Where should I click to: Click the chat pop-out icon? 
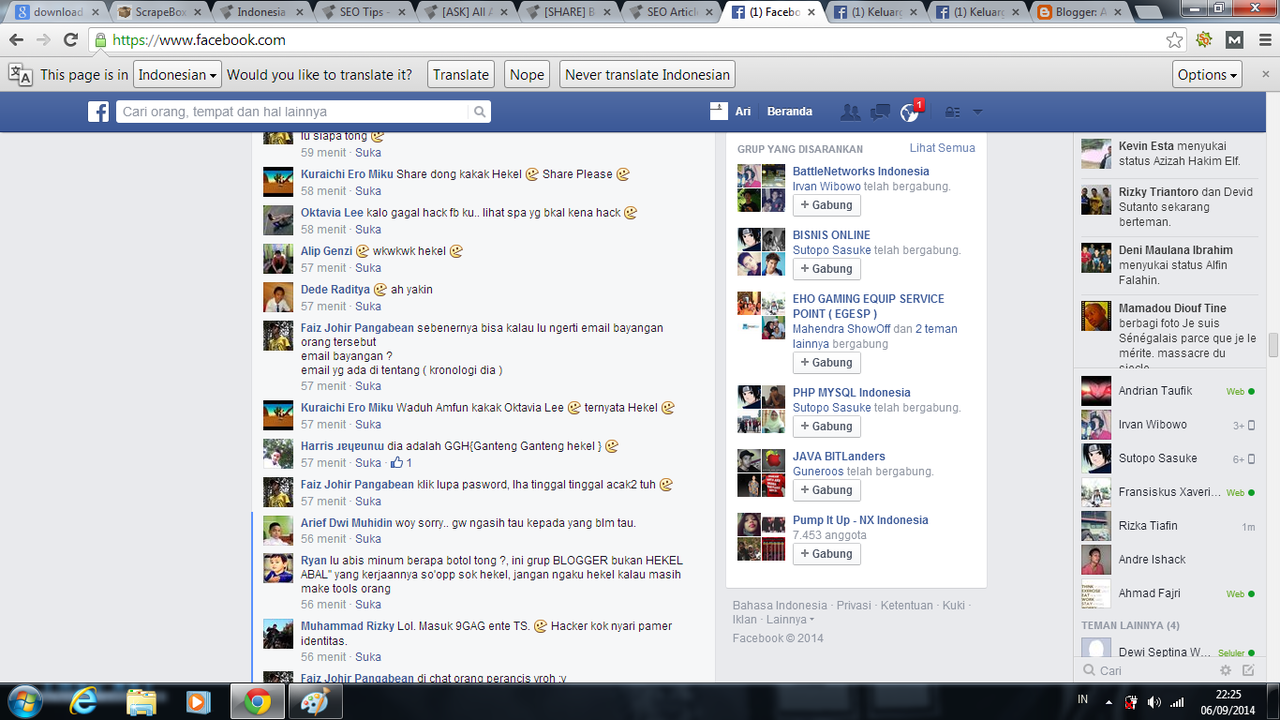coord(1248,670)
